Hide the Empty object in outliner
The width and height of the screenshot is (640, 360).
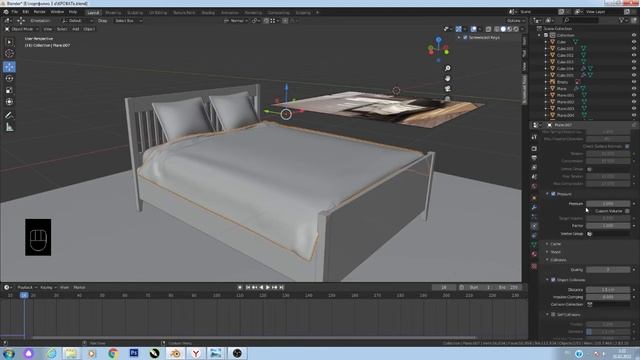[634, 82]
